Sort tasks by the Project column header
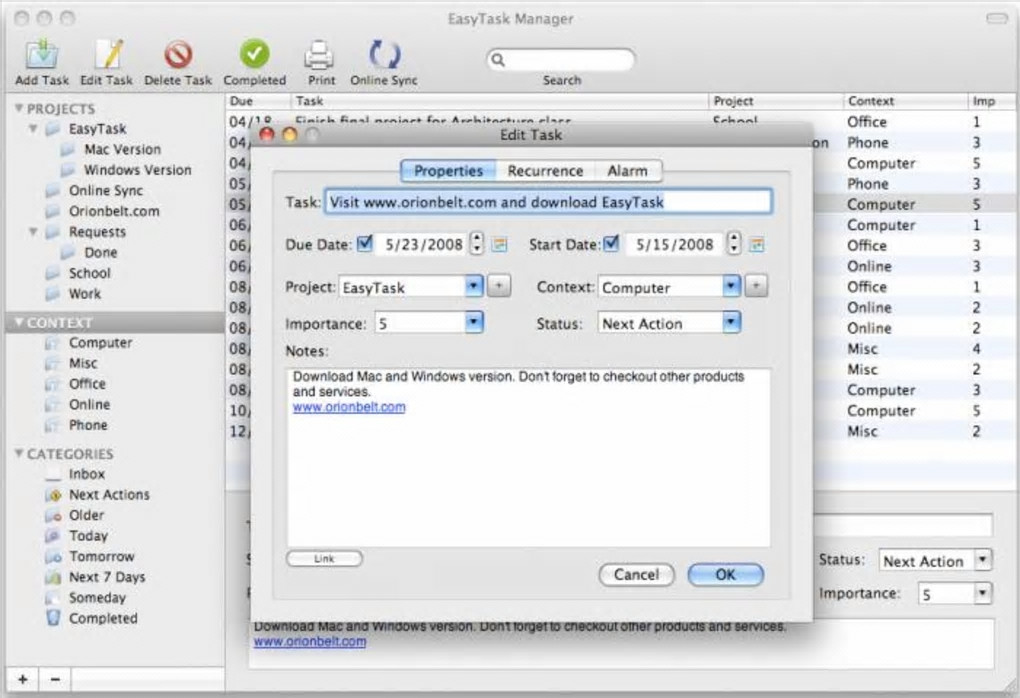 [775, 101]
